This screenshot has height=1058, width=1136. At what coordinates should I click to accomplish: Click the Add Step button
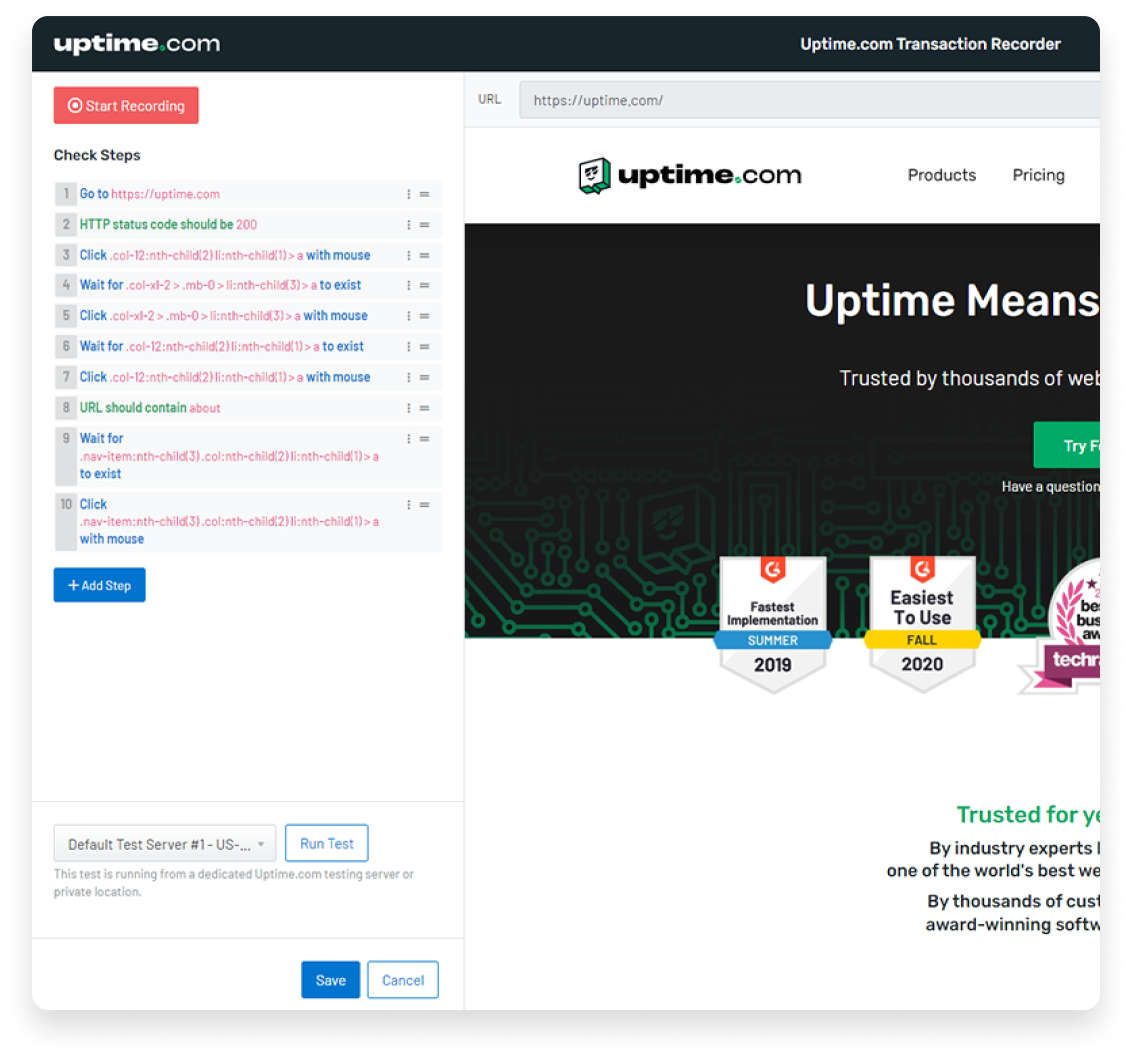pyautogui.click(x=99, y=585)
